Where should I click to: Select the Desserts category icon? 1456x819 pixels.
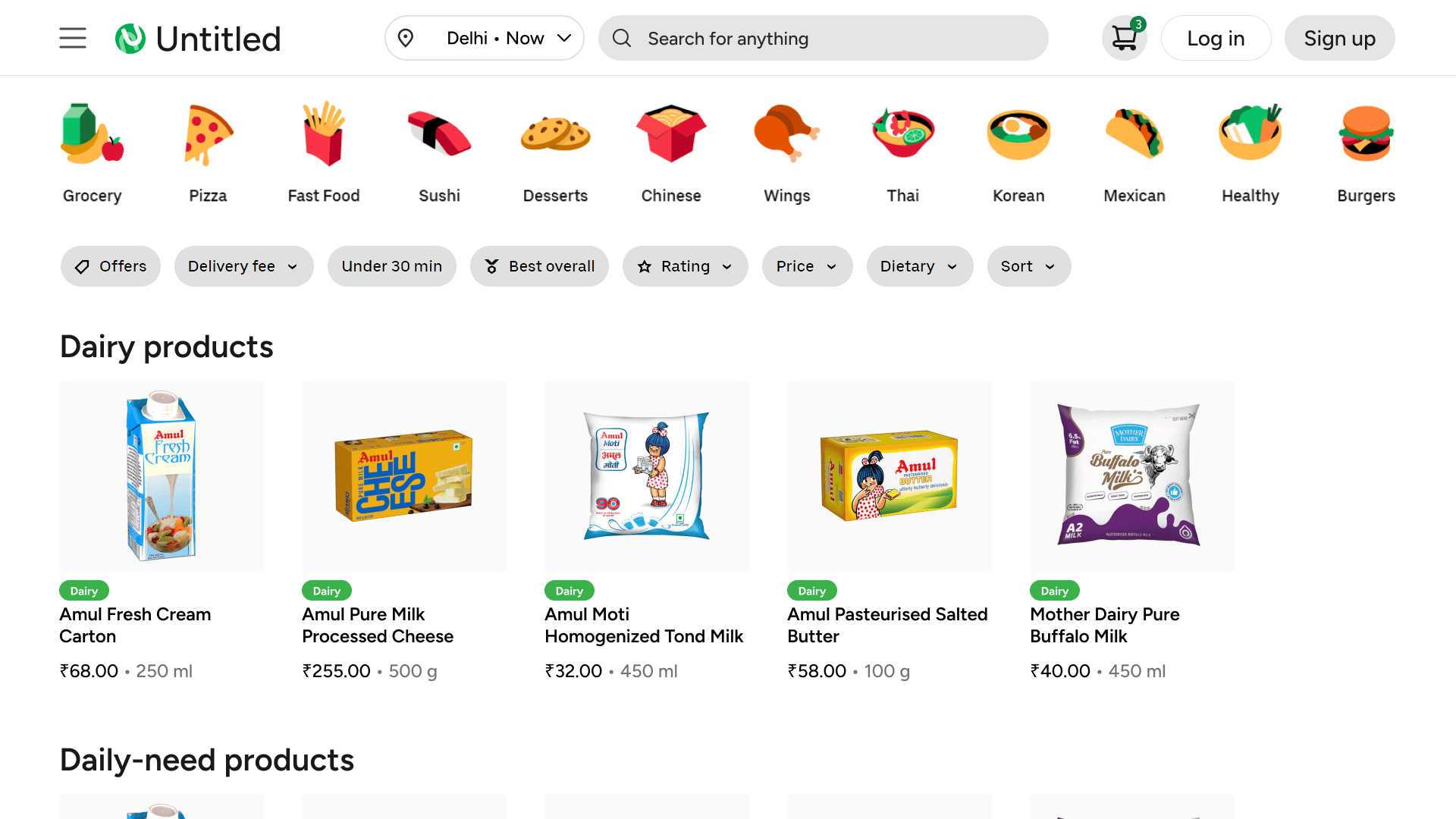point(555,148)
